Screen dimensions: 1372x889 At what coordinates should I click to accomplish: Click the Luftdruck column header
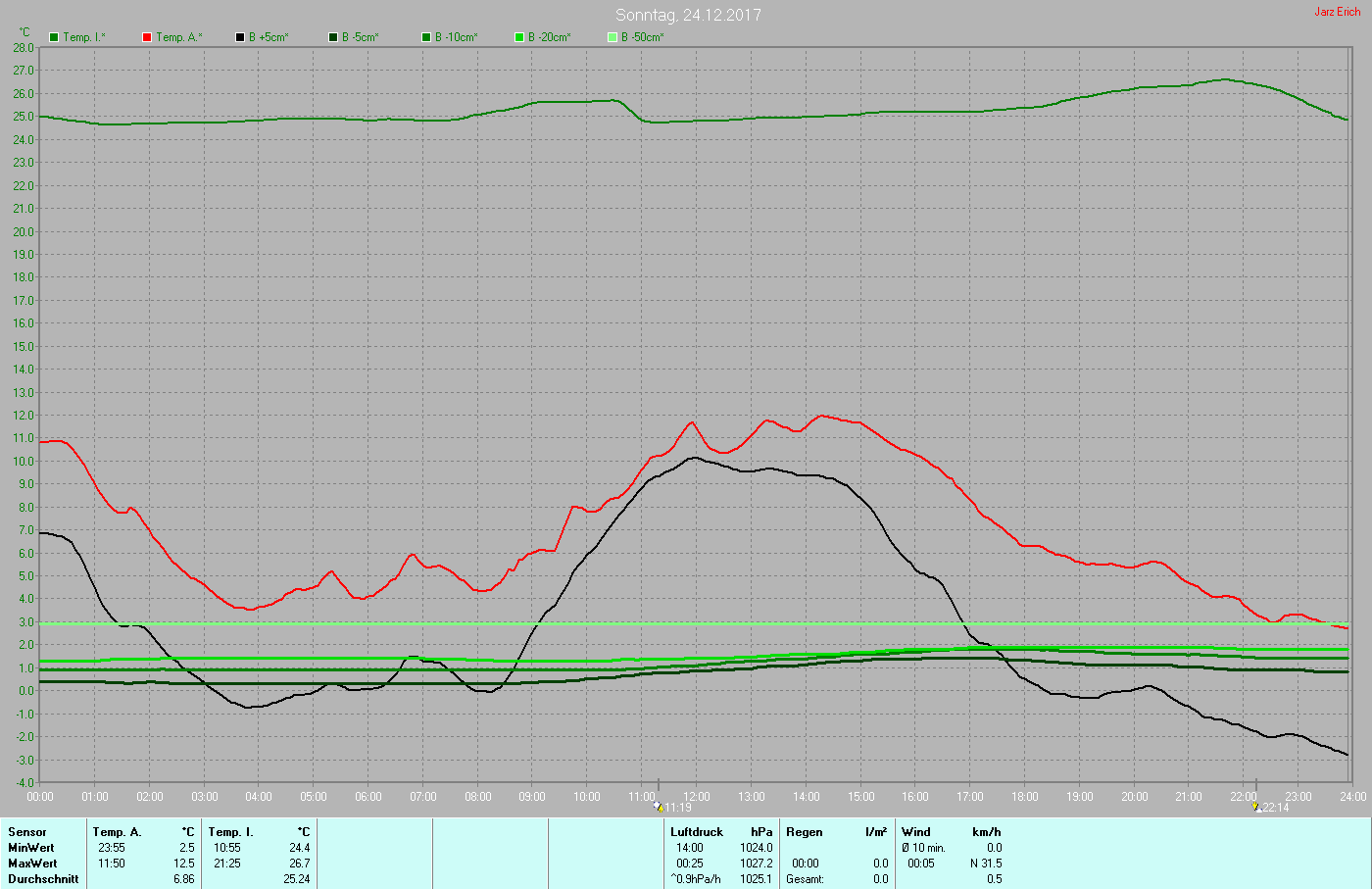(697, 832)
